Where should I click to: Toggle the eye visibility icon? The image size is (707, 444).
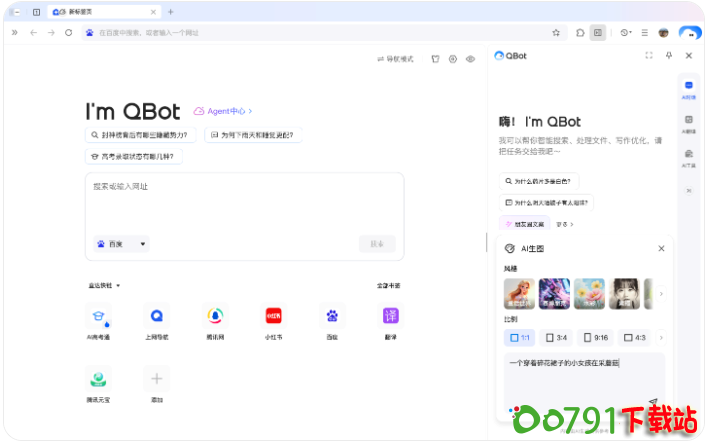coord(470,59)
